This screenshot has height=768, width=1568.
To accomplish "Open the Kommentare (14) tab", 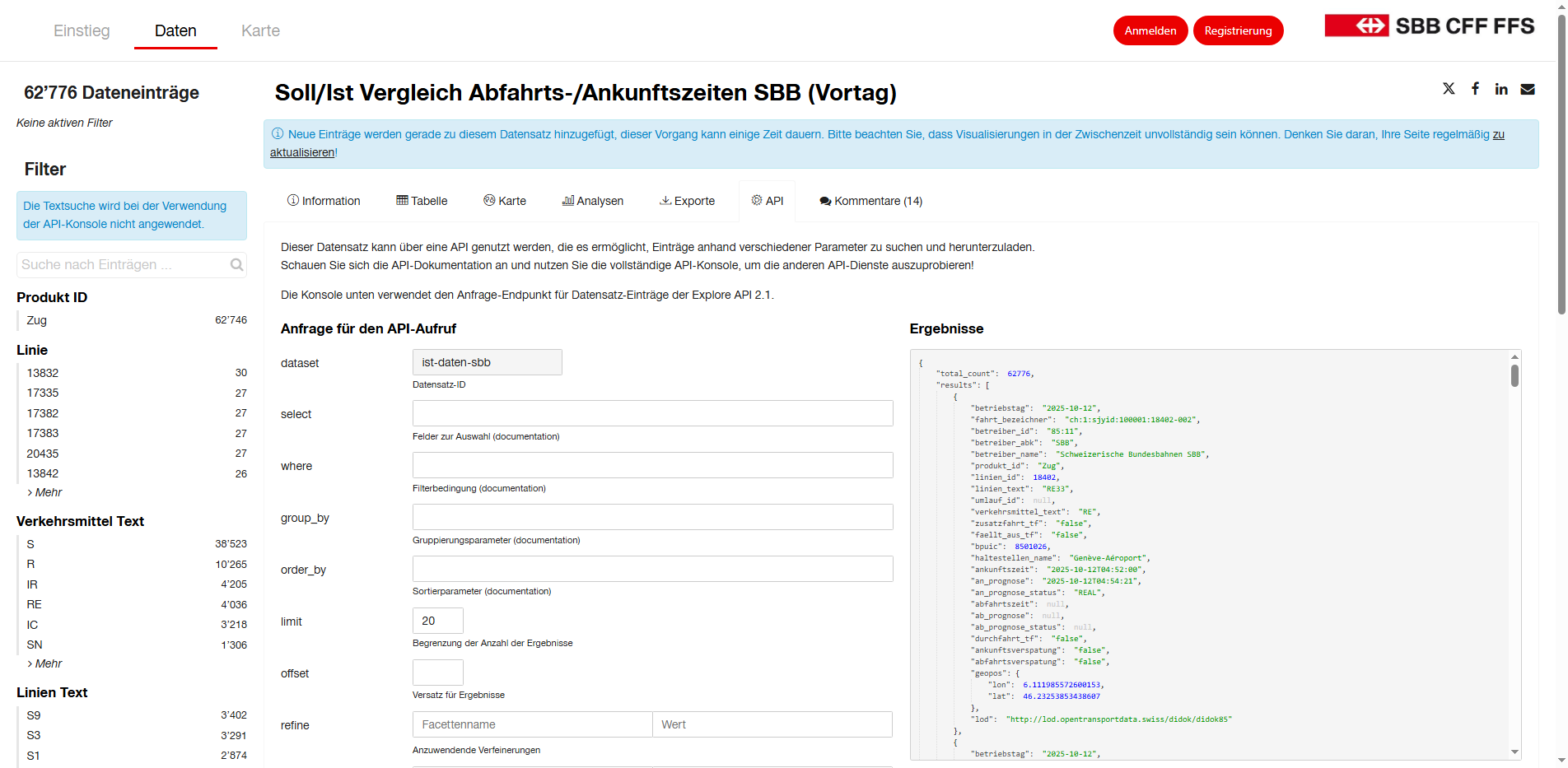I will tap(870, 200).
